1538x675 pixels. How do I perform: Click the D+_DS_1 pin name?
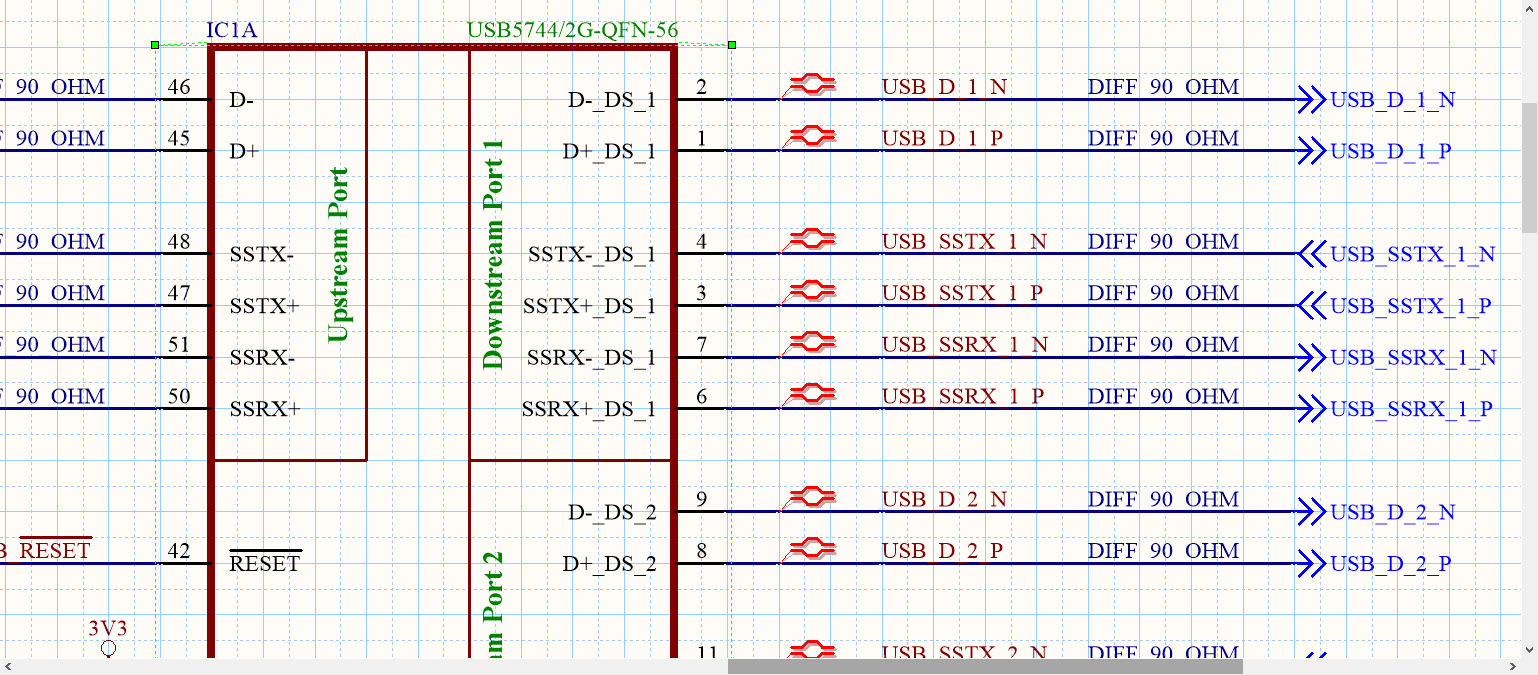coord(609,152)
